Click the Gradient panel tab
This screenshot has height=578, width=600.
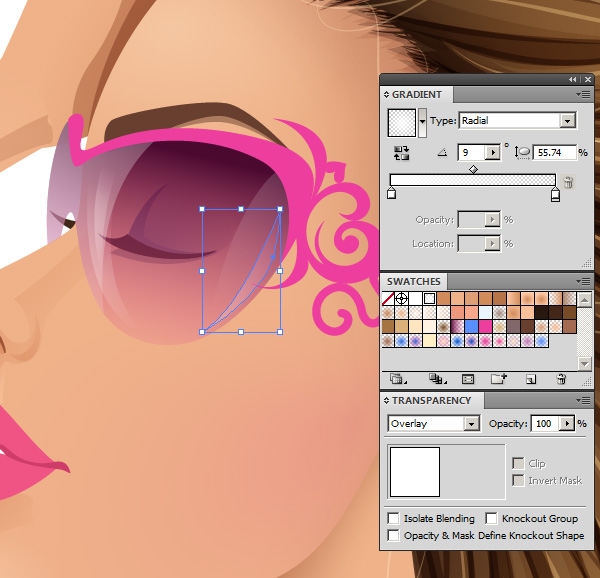(417, 94)
